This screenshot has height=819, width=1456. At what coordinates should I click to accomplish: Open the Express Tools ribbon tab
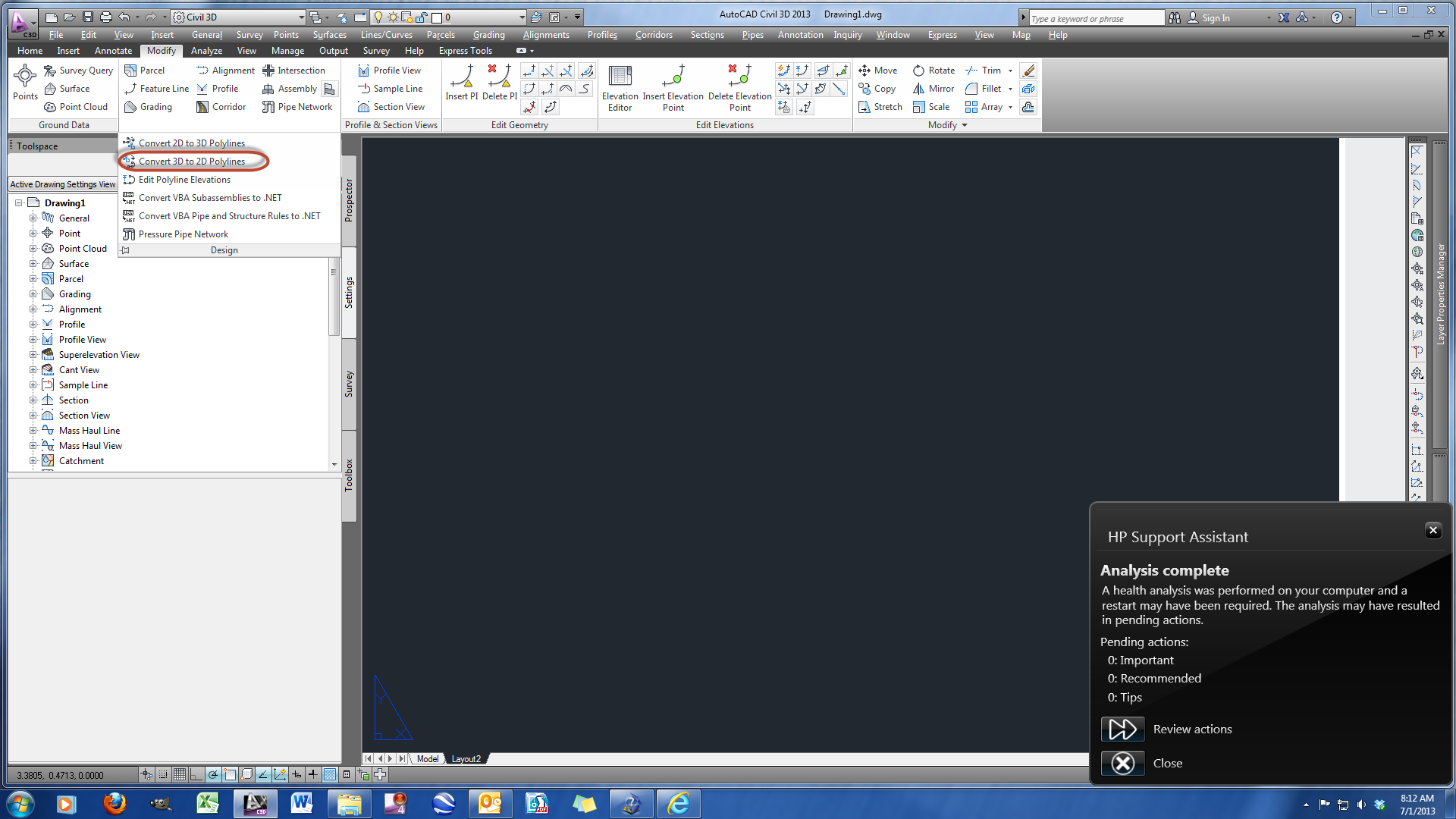(x=466, y=51)
